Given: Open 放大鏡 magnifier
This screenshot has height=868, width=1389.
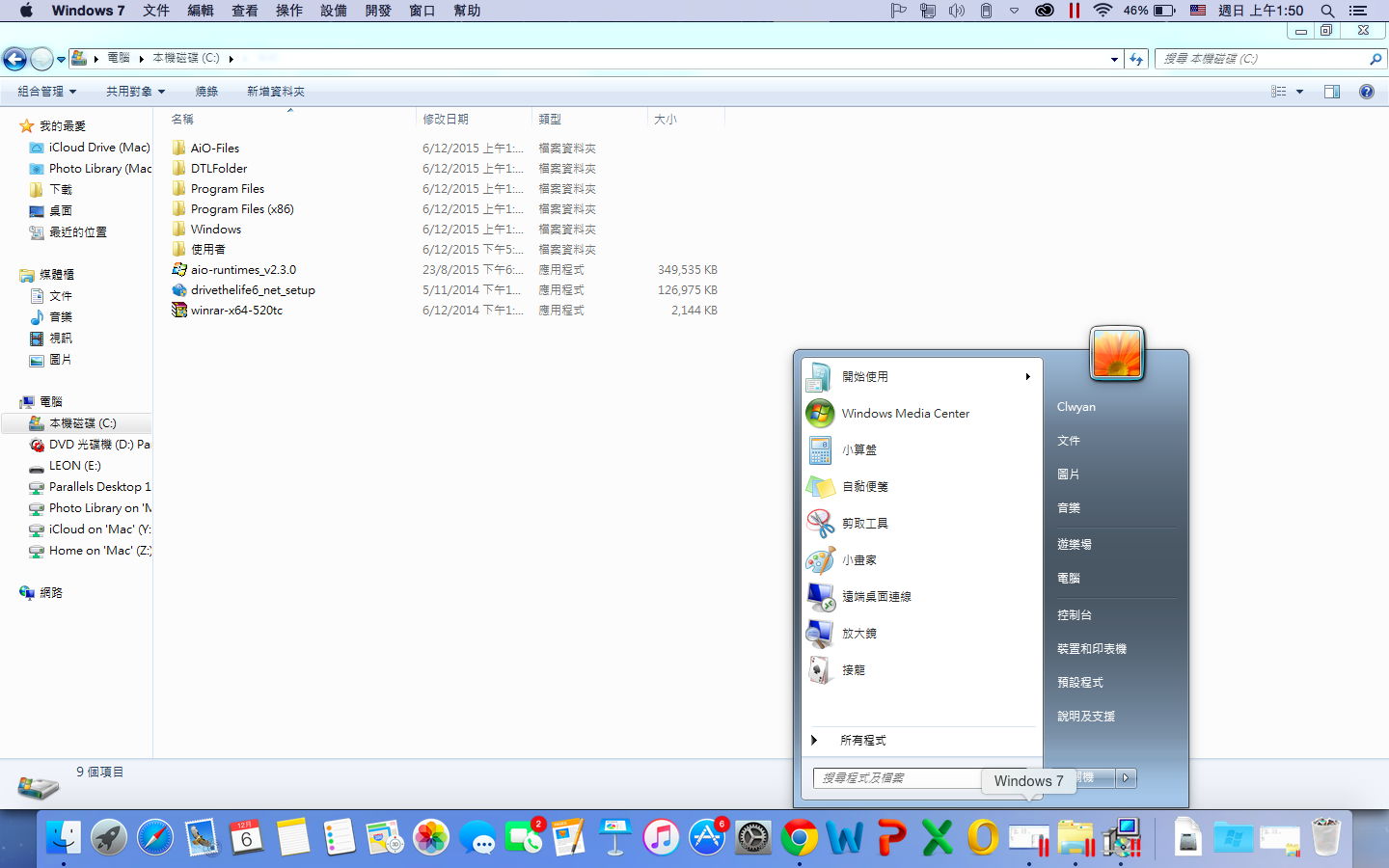Looking at the screenshot, I should (x=858, y=634).
